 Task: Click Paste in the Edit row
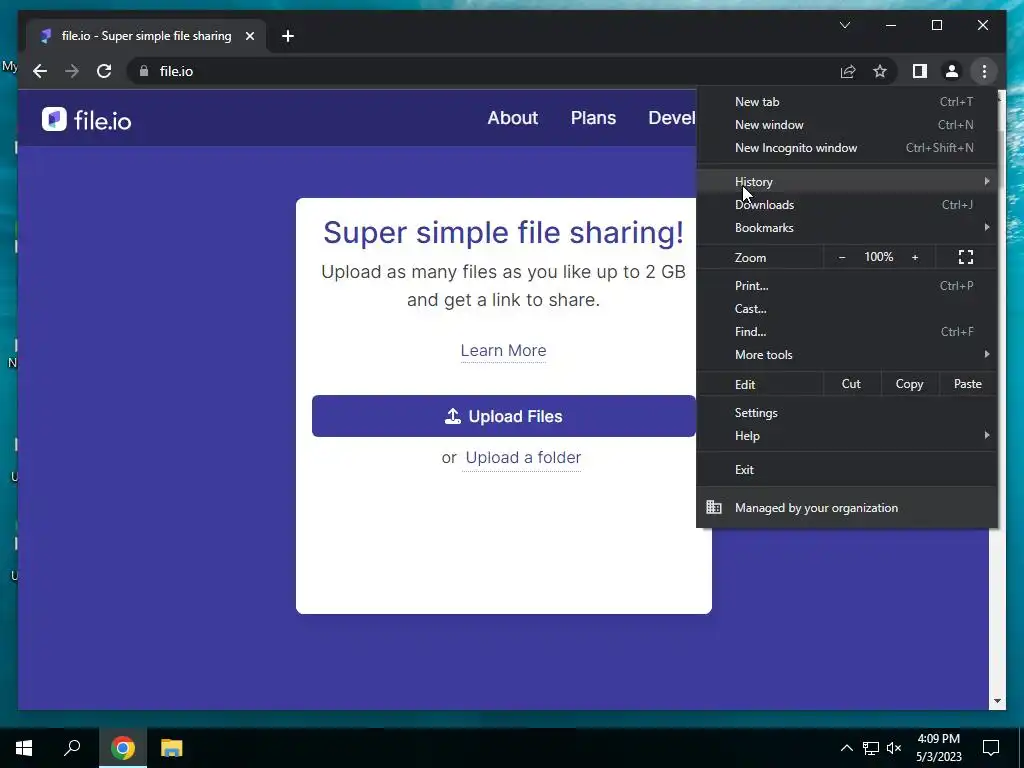[x=967, y=384]
